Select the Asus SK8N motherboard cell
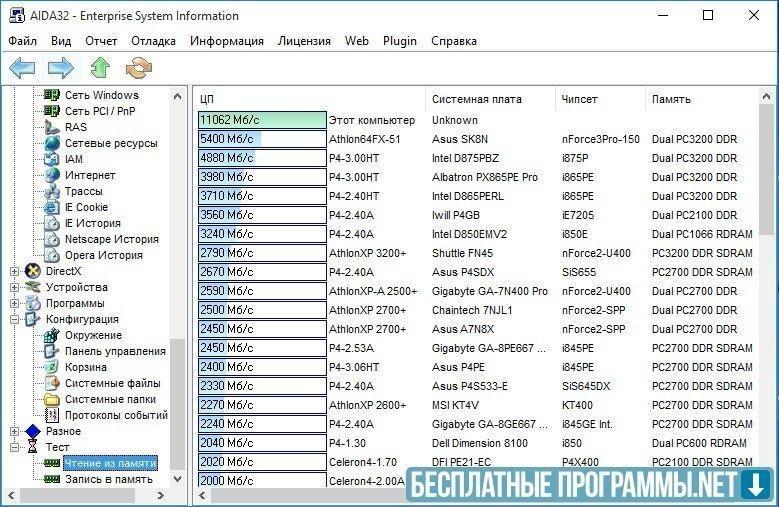 pyautogui.click(x=460, y=140)
